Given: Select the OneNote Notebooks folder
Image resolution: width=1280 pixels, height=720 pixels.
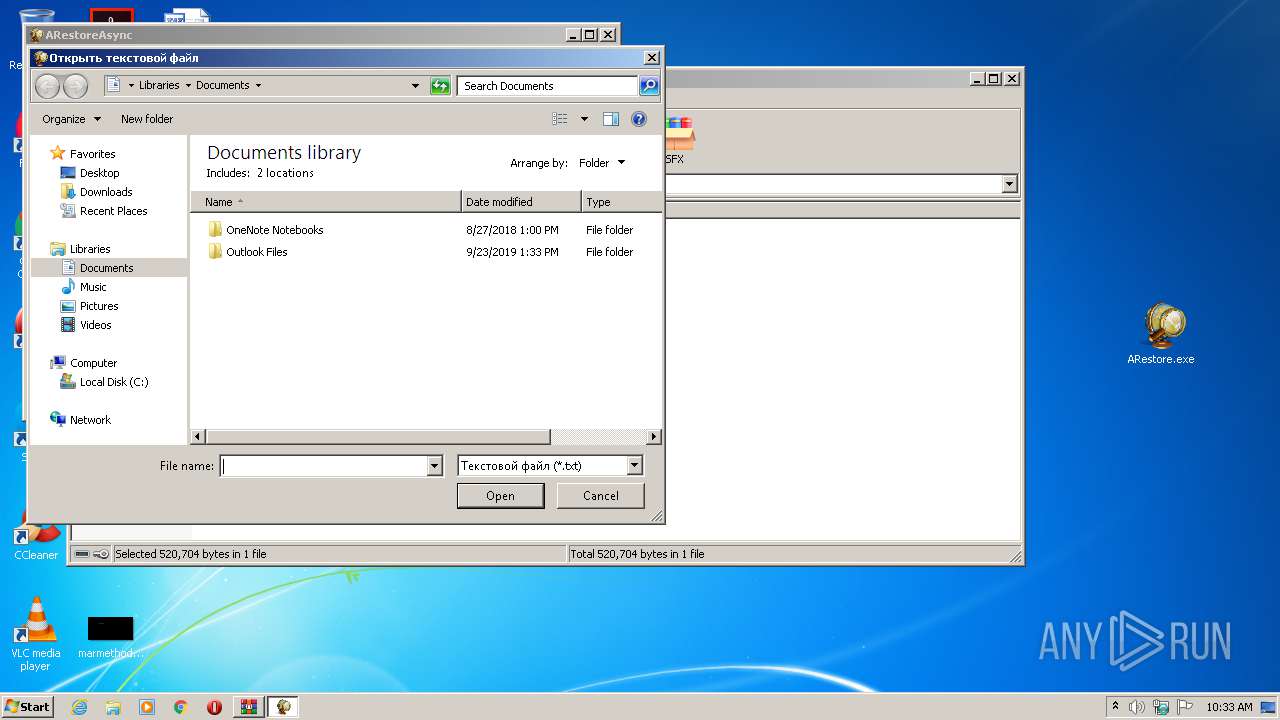Looking at the screenshot, I should pos(274,230).
